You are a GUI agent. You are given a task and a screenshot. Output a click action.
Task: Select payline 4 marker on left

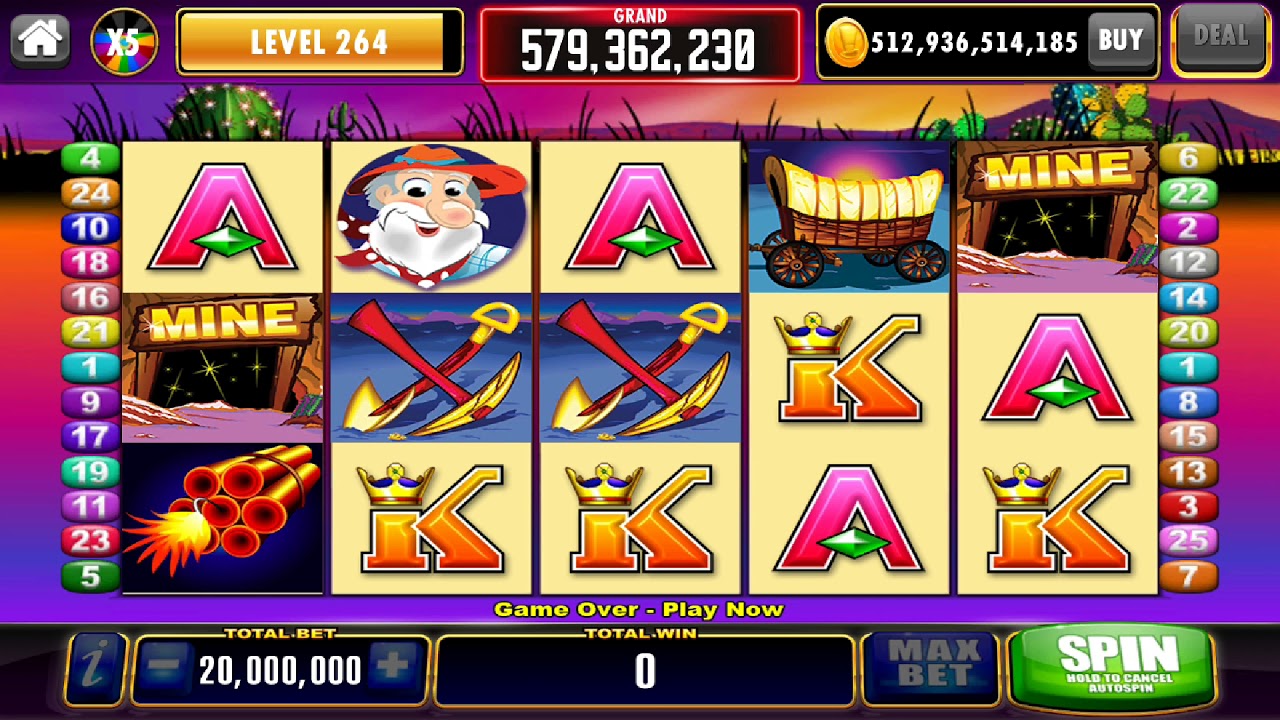[x=90, y=158]
